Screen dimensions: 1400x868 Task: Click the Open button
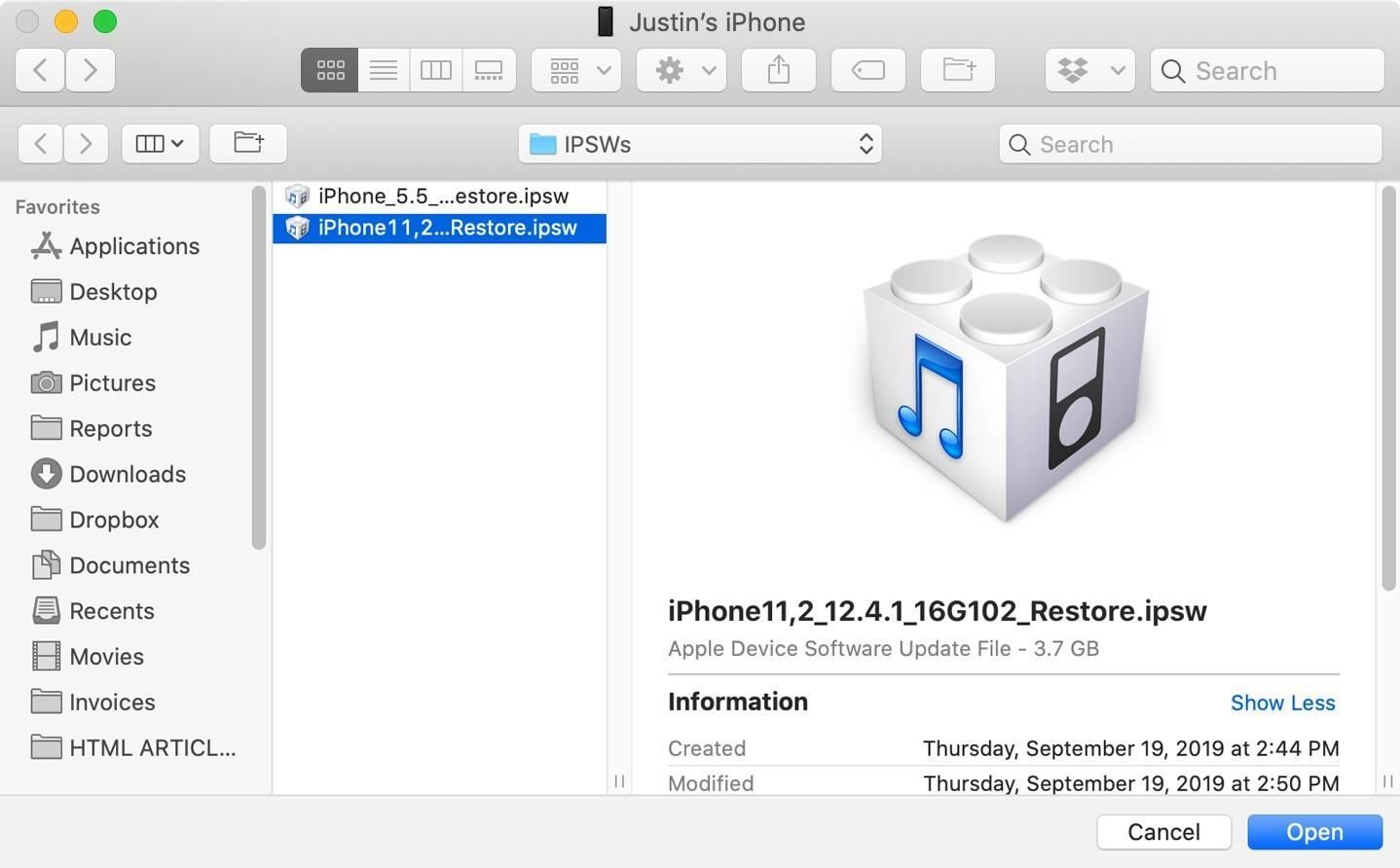pyautogui.click(x=1313, y=832)
